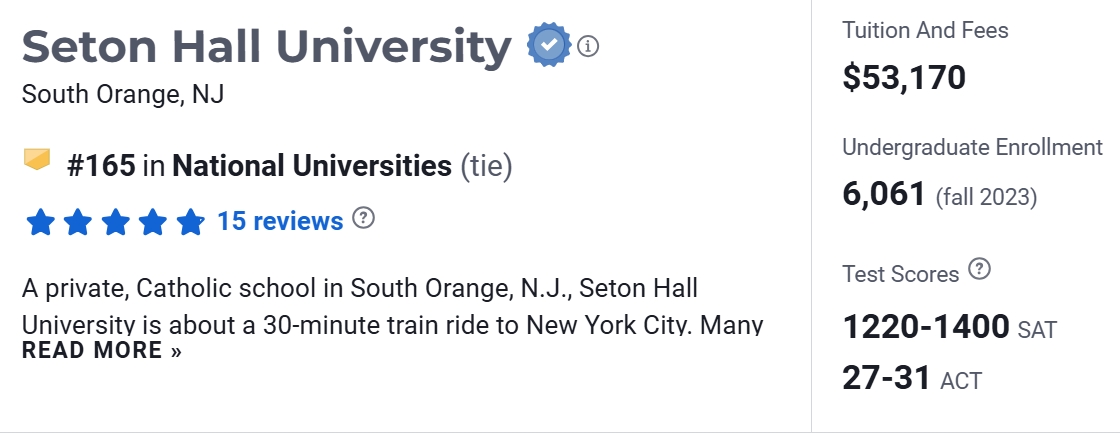Screen dimensions: 1120x436
Task: Click the fifth rating star
Action: click(189, 222)
